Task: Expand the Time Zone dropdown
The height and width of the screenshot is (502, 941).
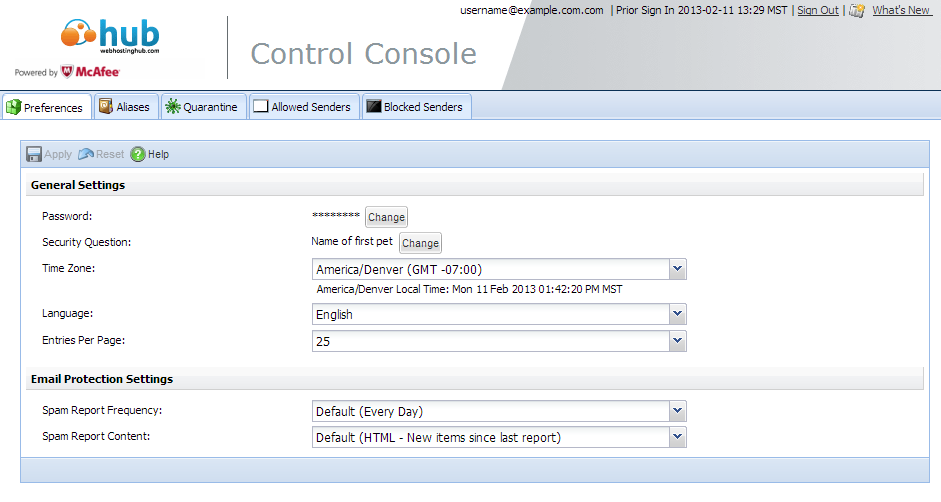Action: [x=677, y=269]
